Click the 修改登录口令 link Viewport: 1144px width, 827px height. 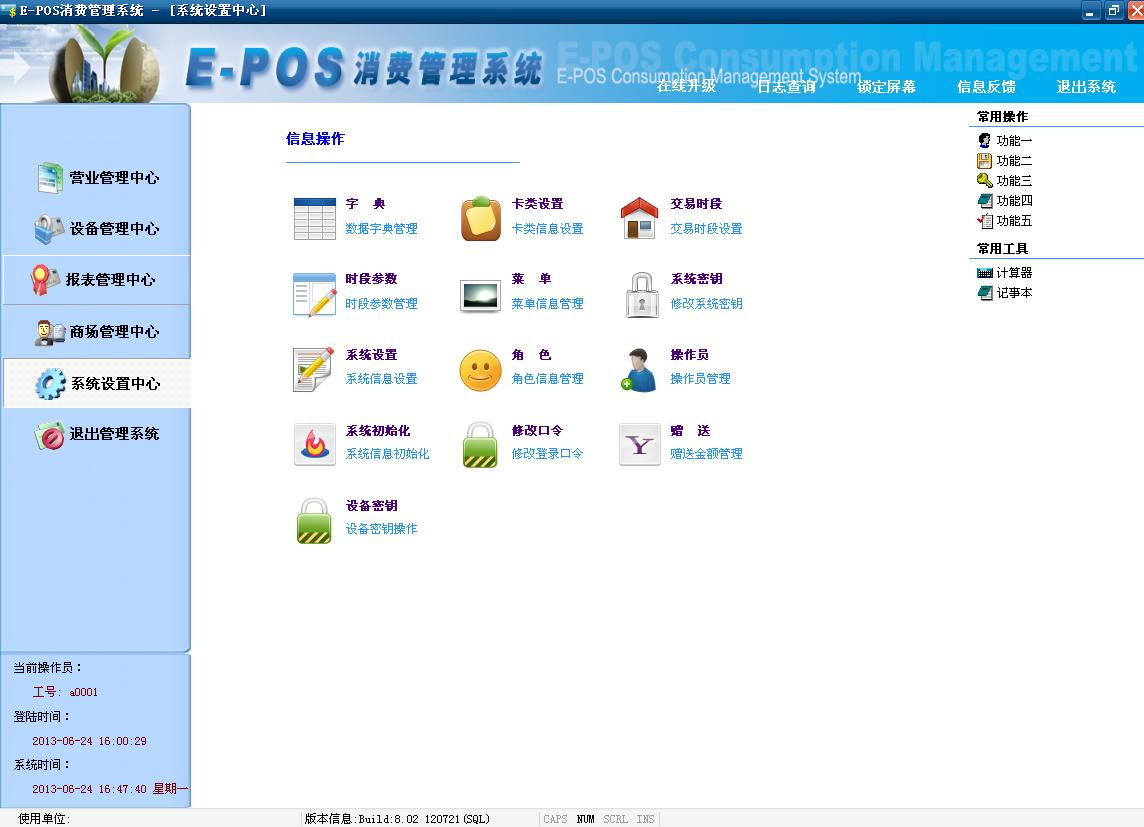click(547, 454)
